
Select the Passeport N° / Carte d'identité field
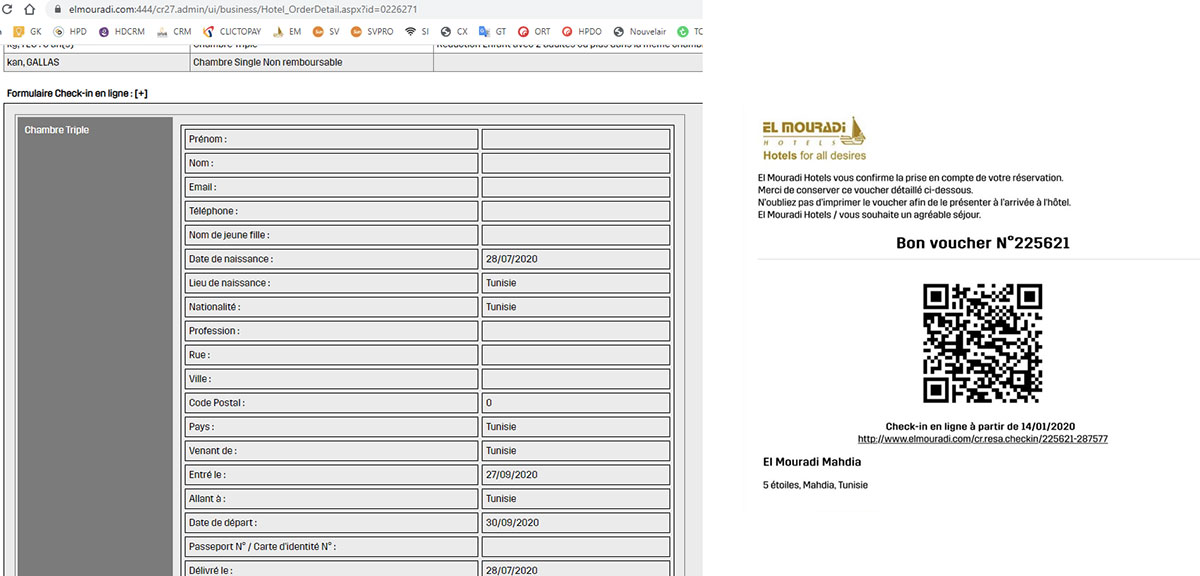(x=575, y=547)
